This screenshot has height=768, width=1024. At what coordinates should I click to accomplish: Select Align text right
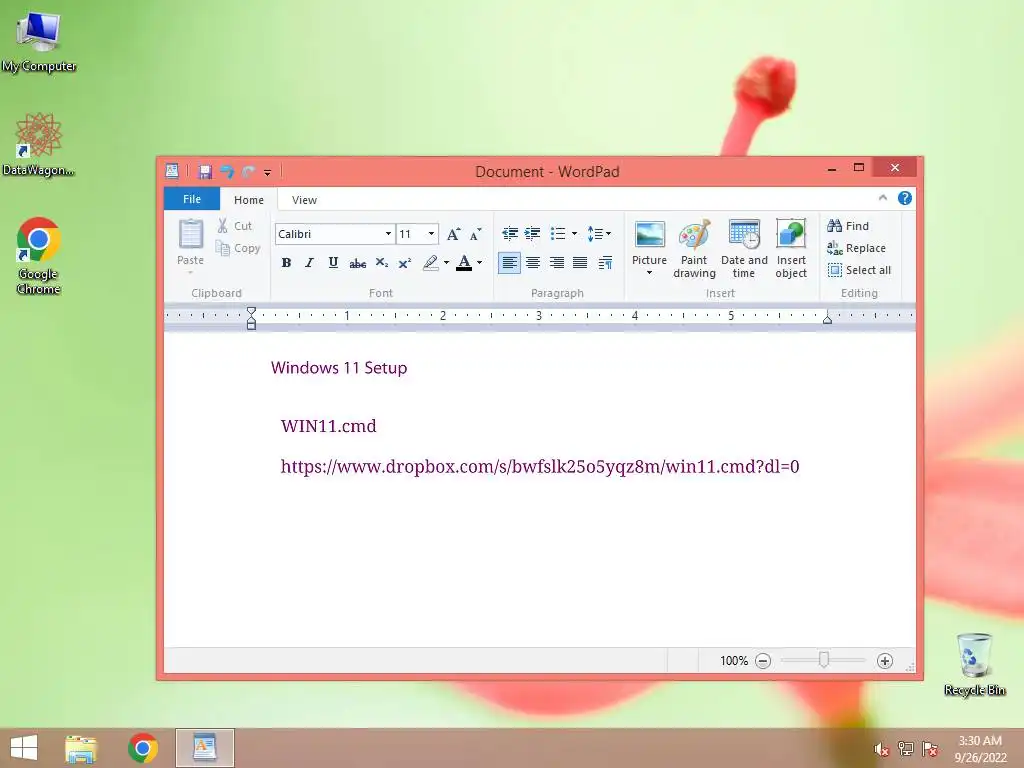556,263
